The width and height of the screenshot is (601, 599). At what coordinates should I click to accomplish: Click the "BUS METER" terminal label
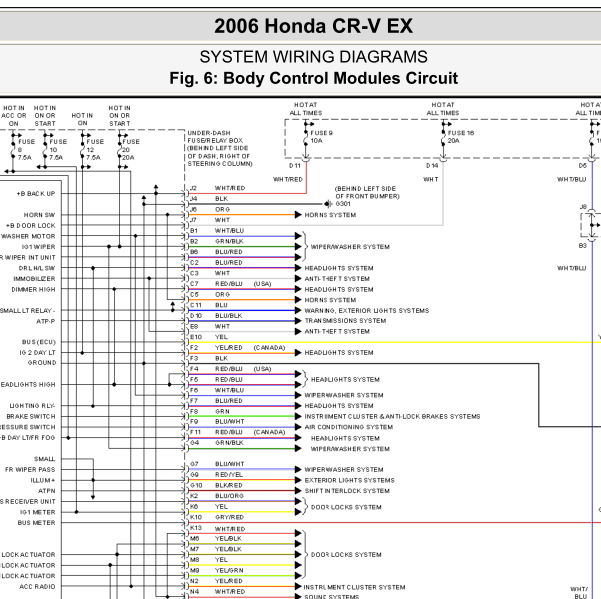click(36, 523)
